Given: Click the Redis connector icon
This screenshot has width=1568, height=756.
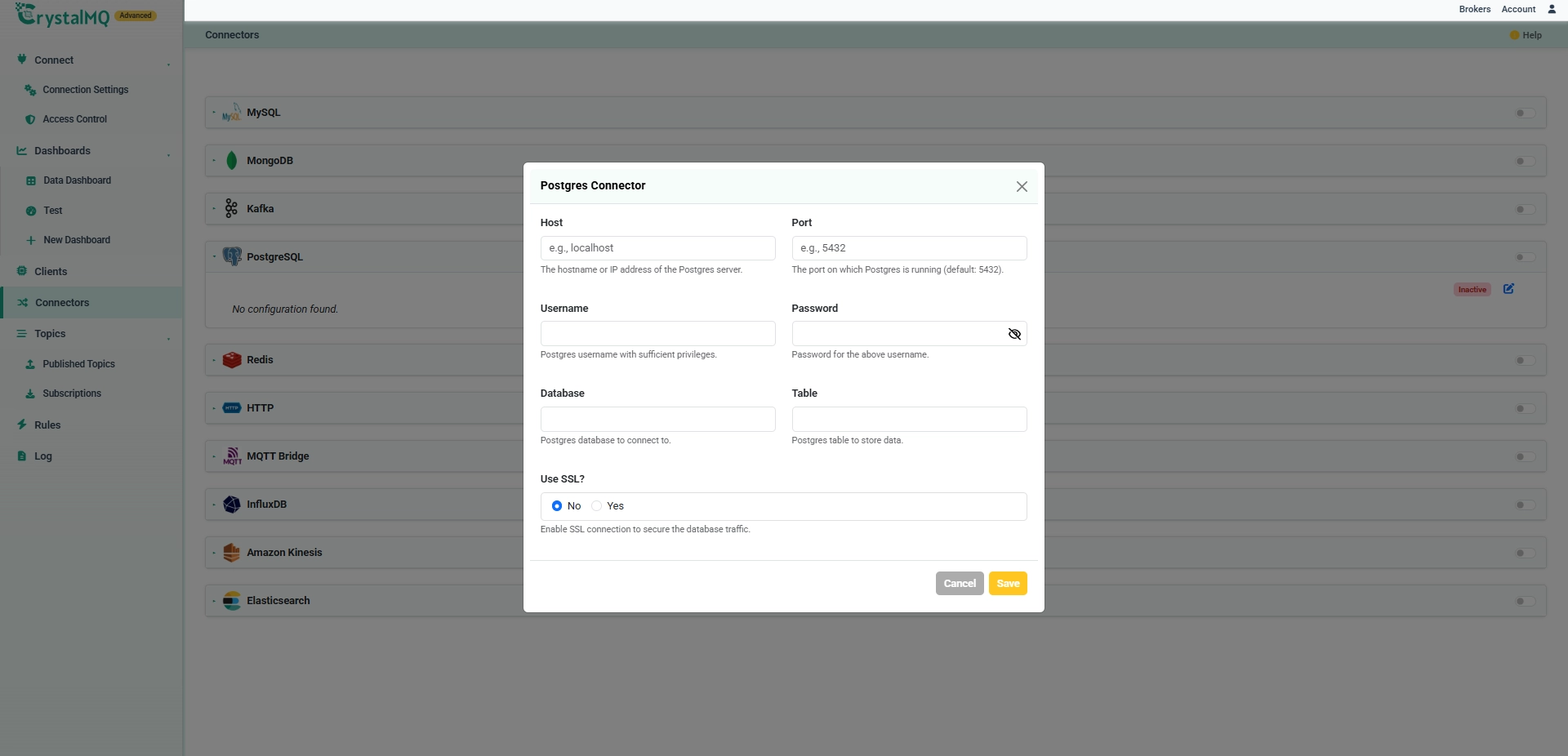Looking at the screenshot, I should pyautogui.click(x=232, y=360).
